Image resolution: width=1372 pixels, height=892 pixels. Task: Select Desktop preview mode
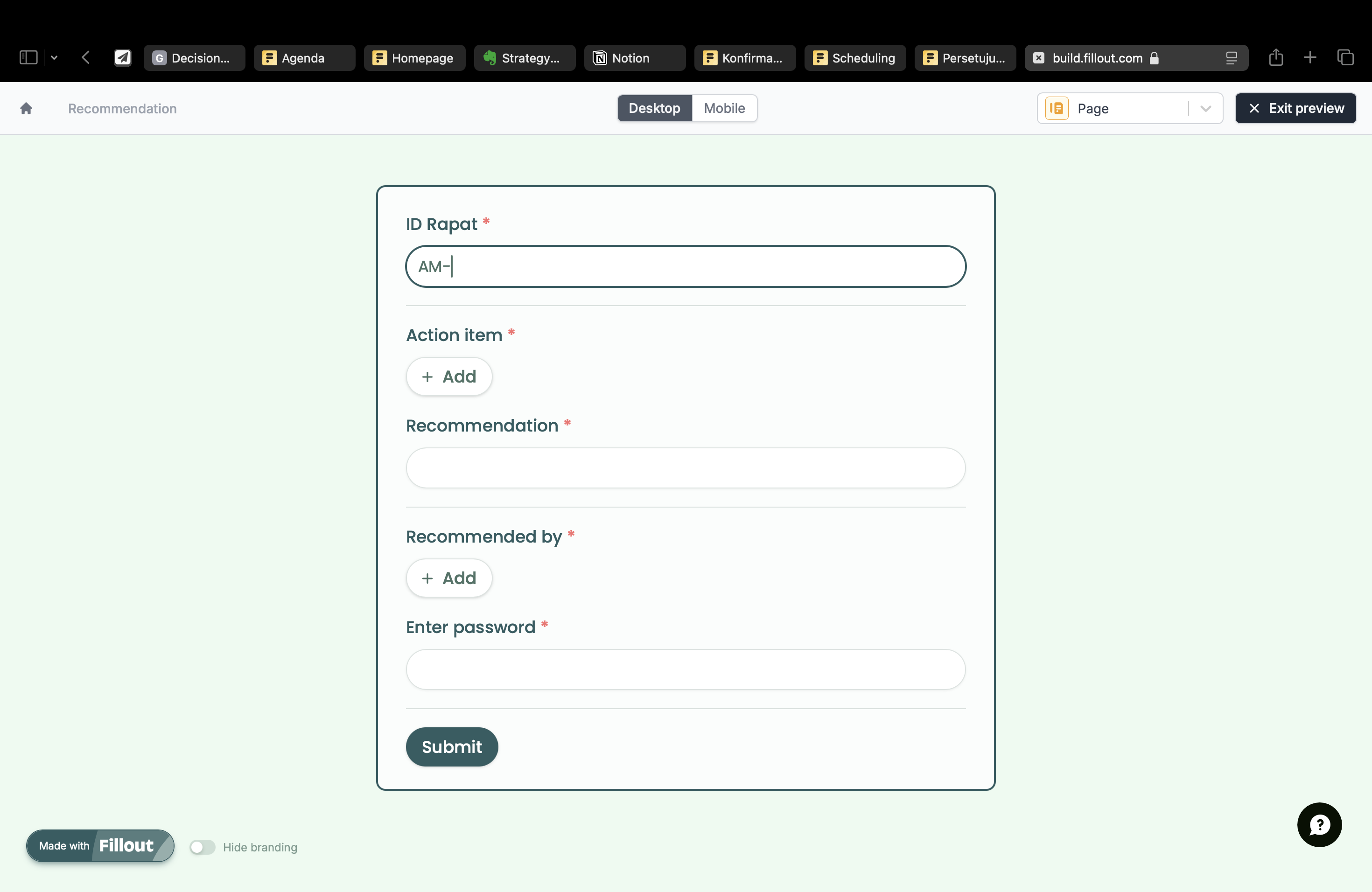coord(654,108)
